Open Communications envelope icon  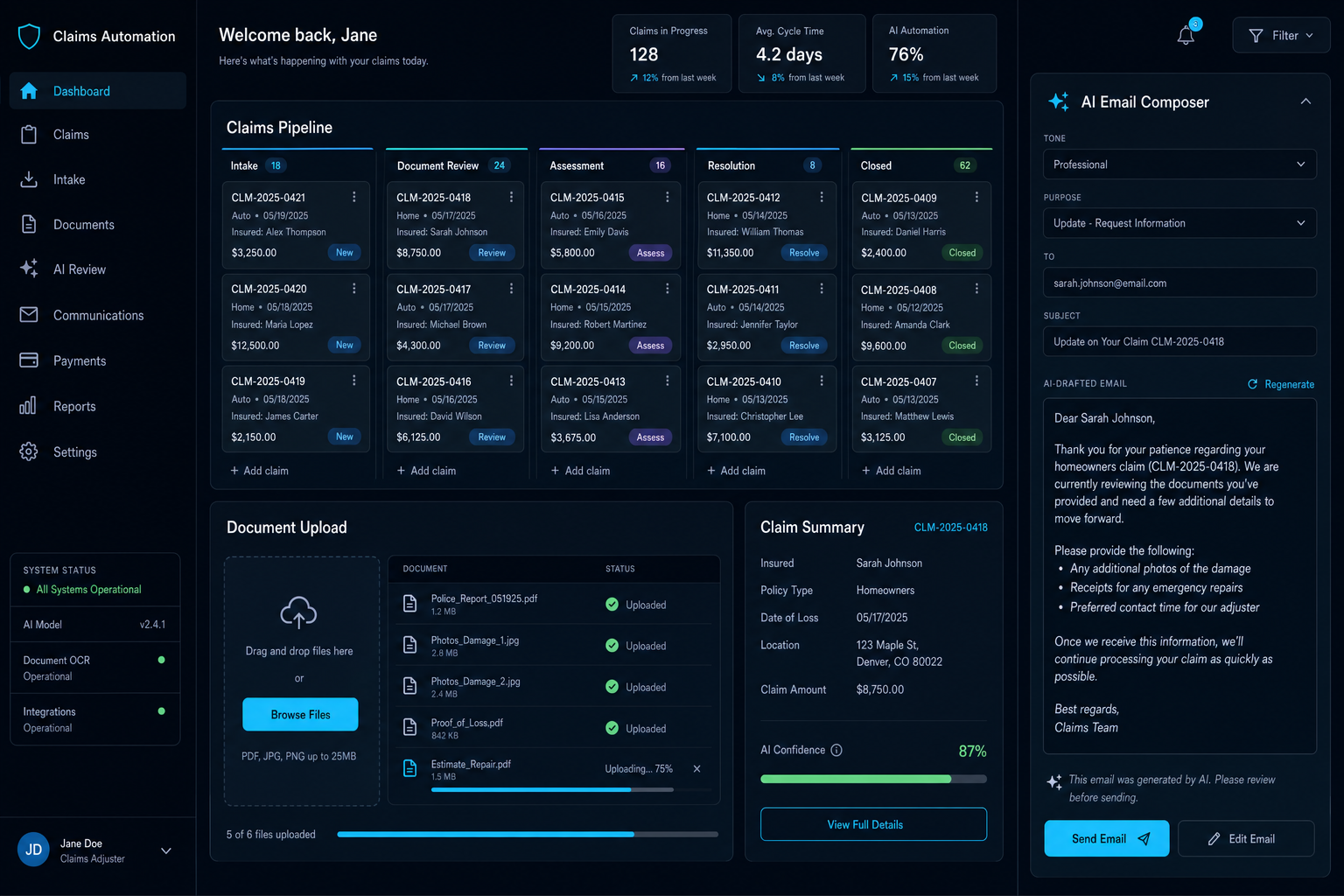pos(29,314)
